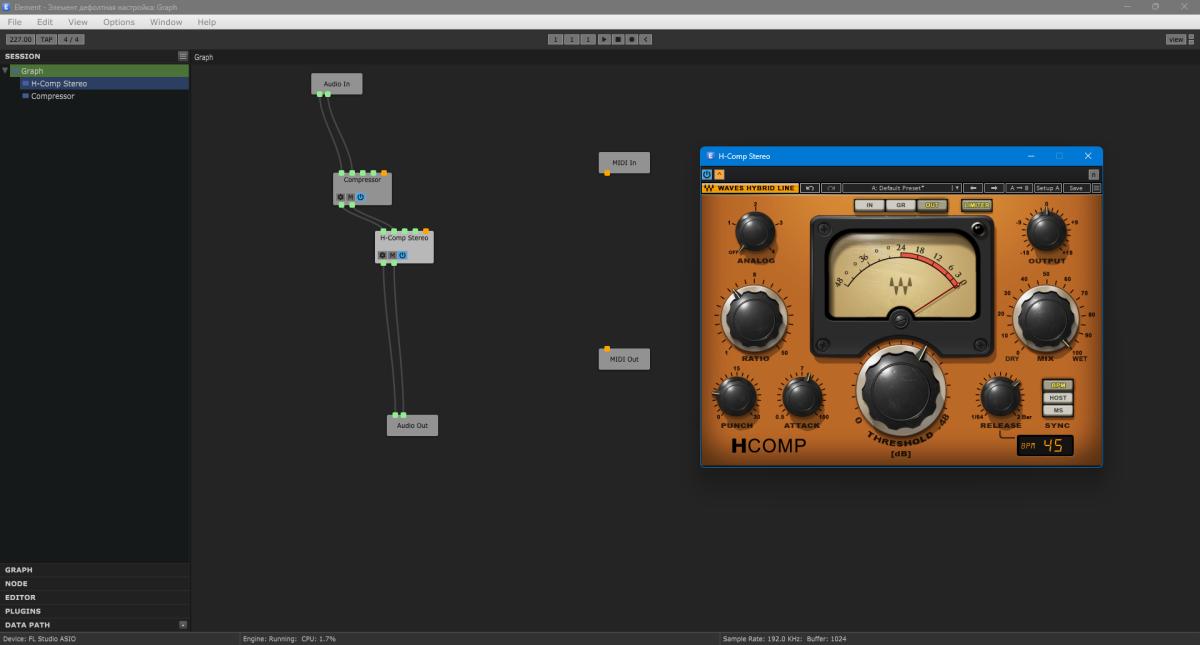
Task: Select Compressor in the session tree
Action: [52, 96]
